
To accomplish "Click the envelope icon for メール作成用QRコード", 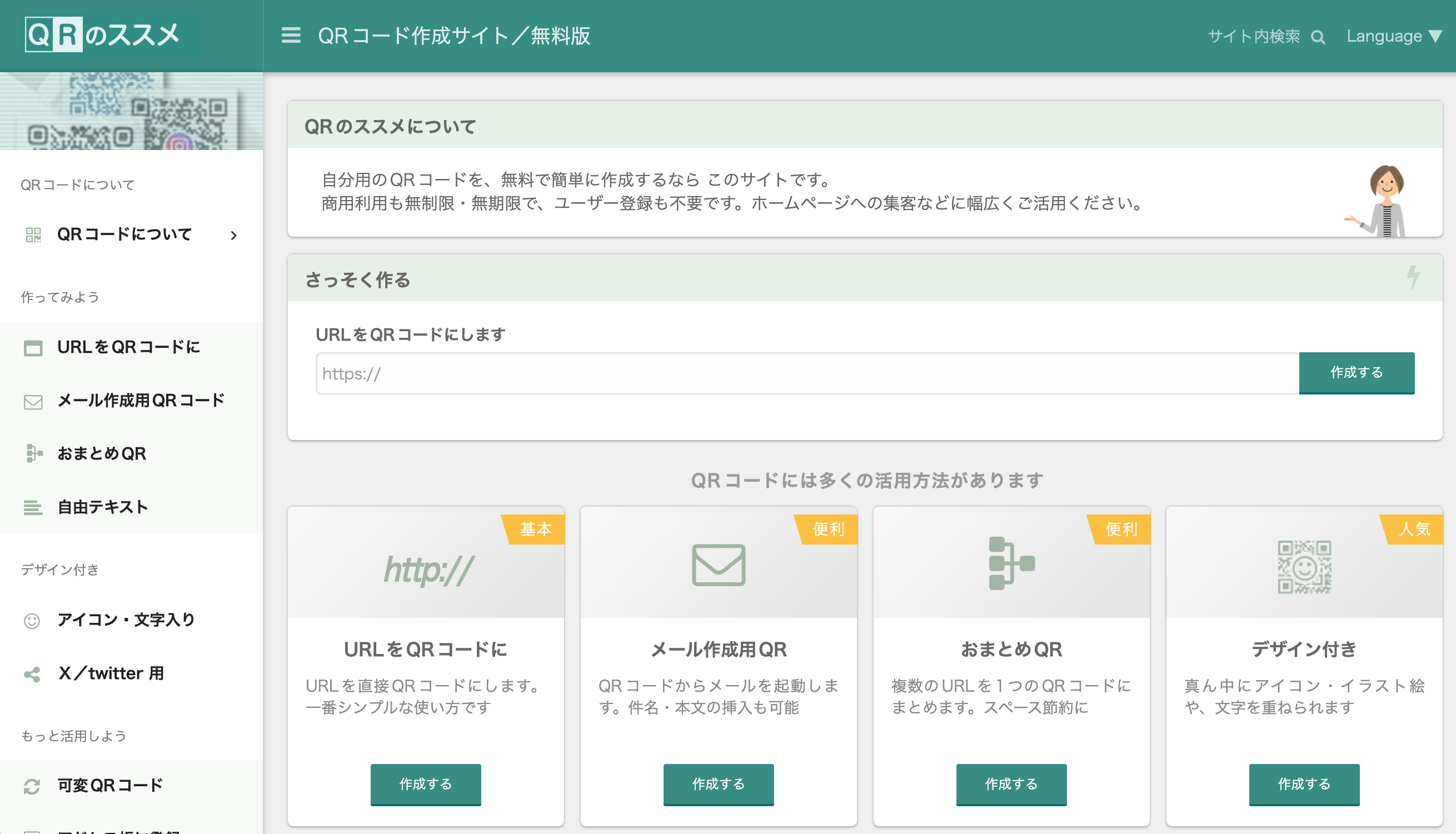I will [x=33, y=401].
